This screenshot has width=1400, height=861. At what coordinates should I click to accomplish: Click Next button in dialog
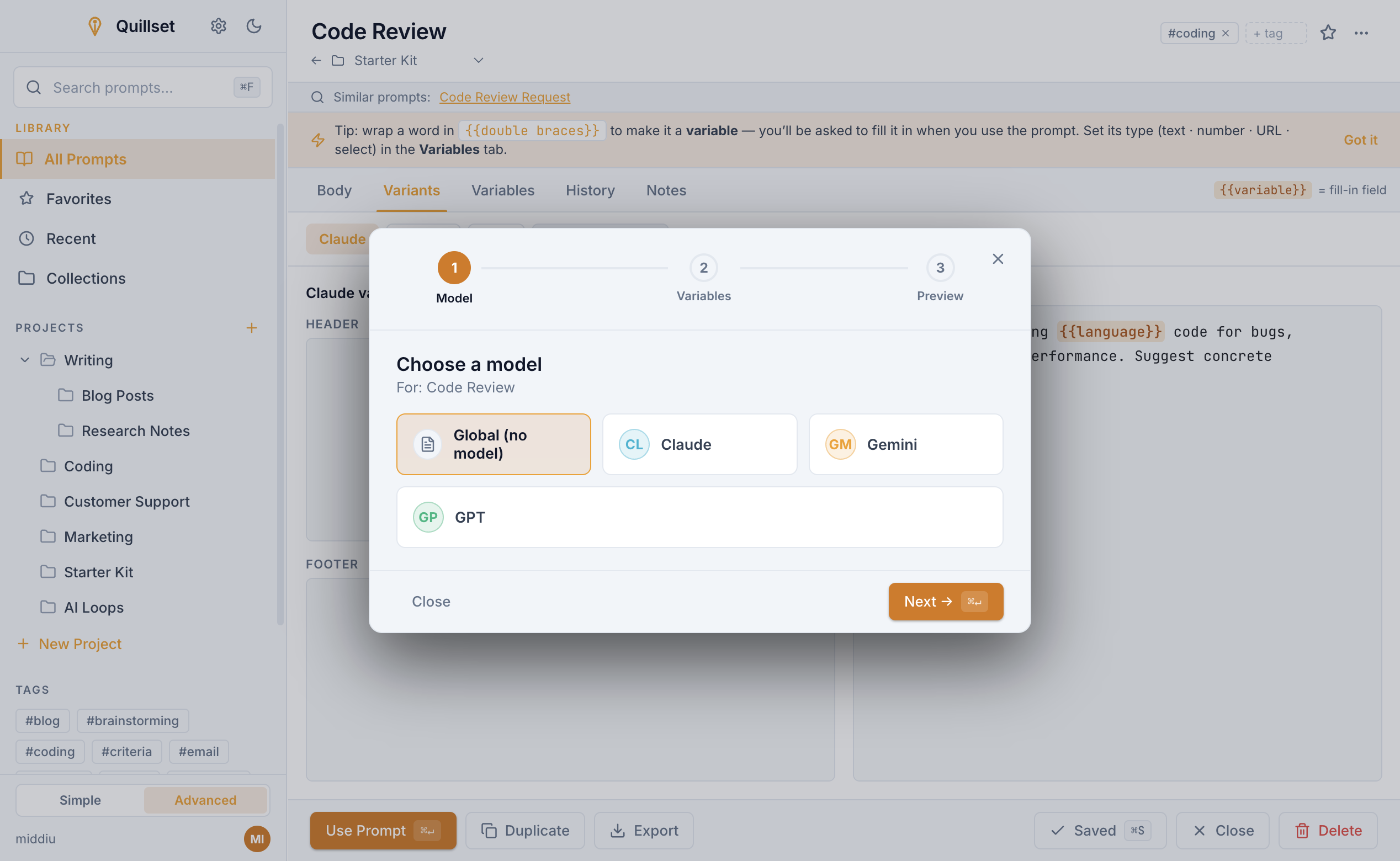(946, 602)
